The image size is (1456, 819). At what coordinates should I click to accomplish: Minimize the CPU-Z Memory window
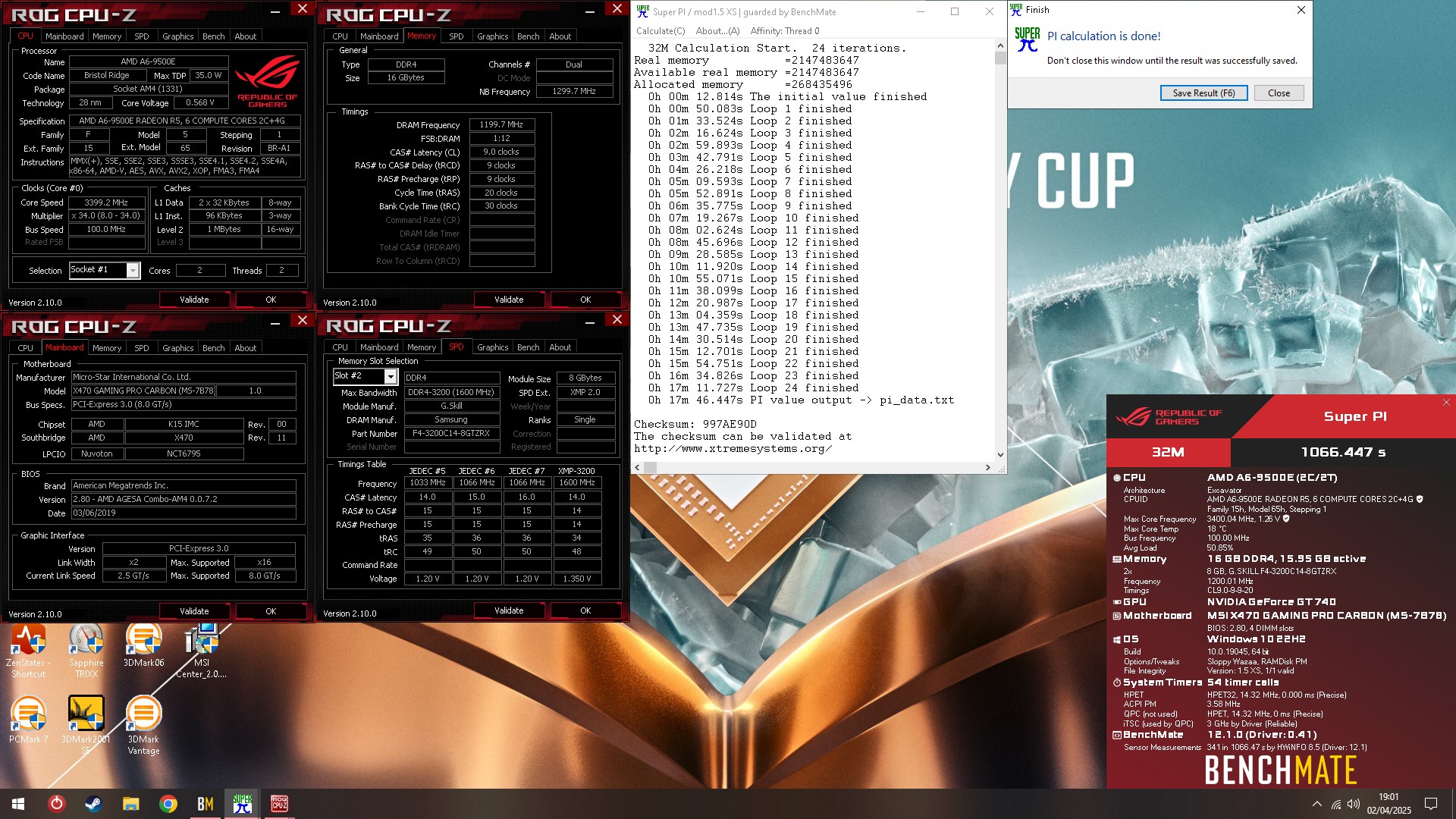591,11
